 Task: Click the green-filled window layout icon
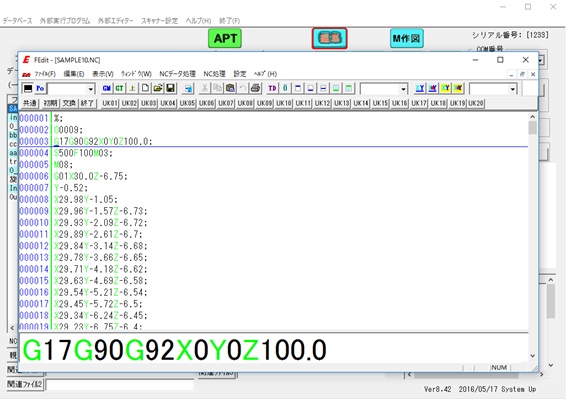tap(336, 88)
